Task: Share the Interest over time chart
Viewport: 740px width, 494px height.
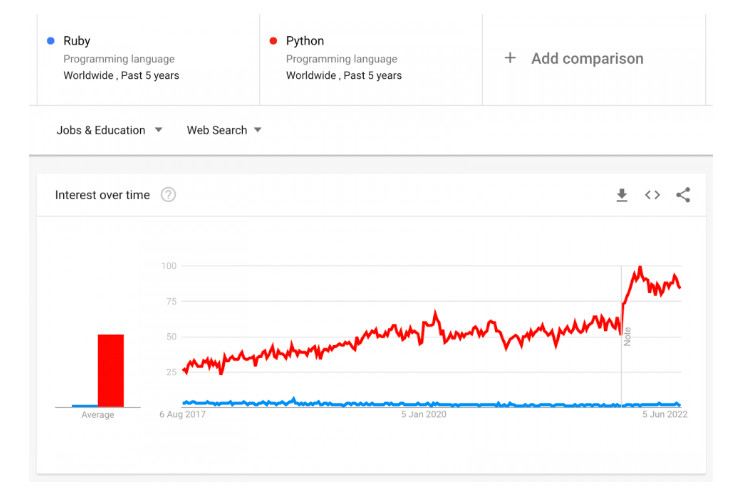Action: coord(683,195)
